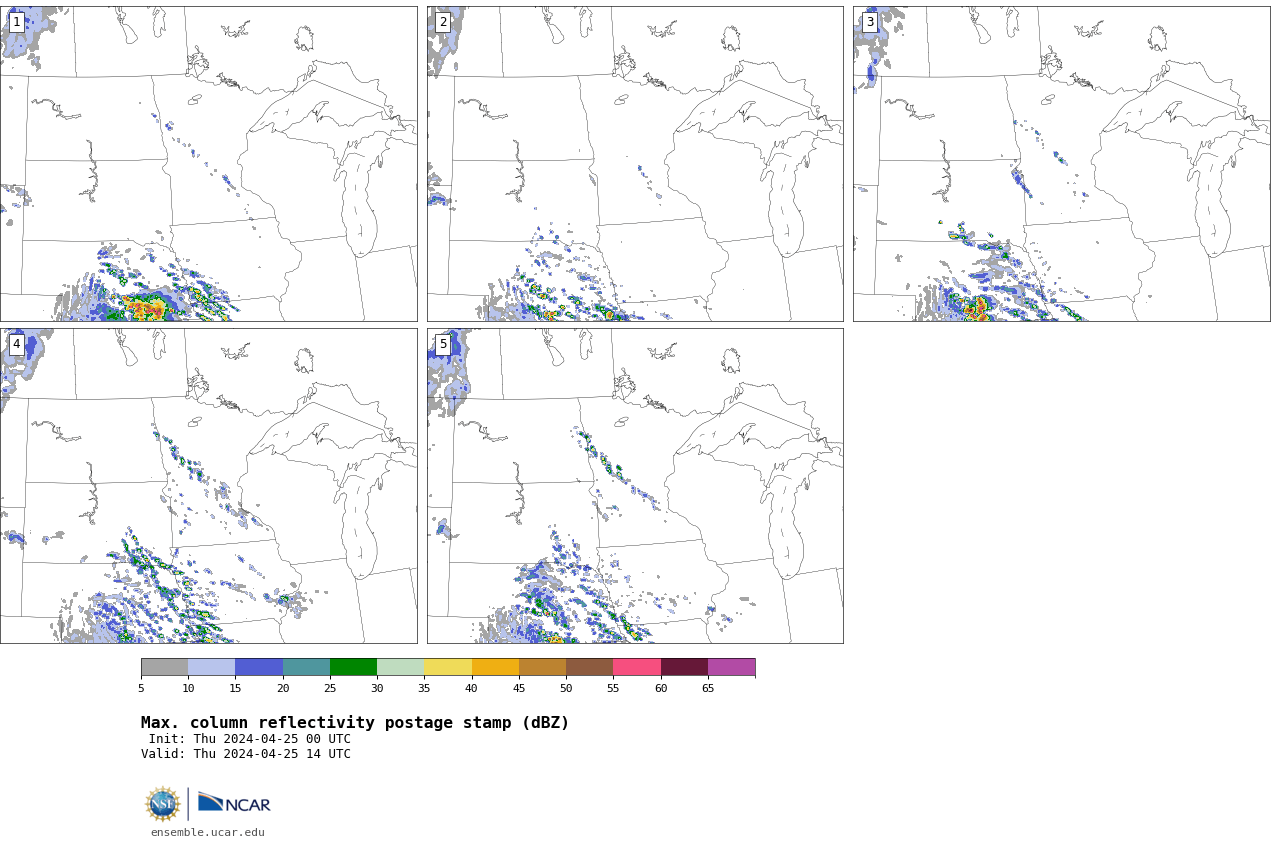Image resolution: width=1280 pixels, height=844 pixels.
Task: Select the yellow 35-40 dBZ swatch
Action: 448,667
